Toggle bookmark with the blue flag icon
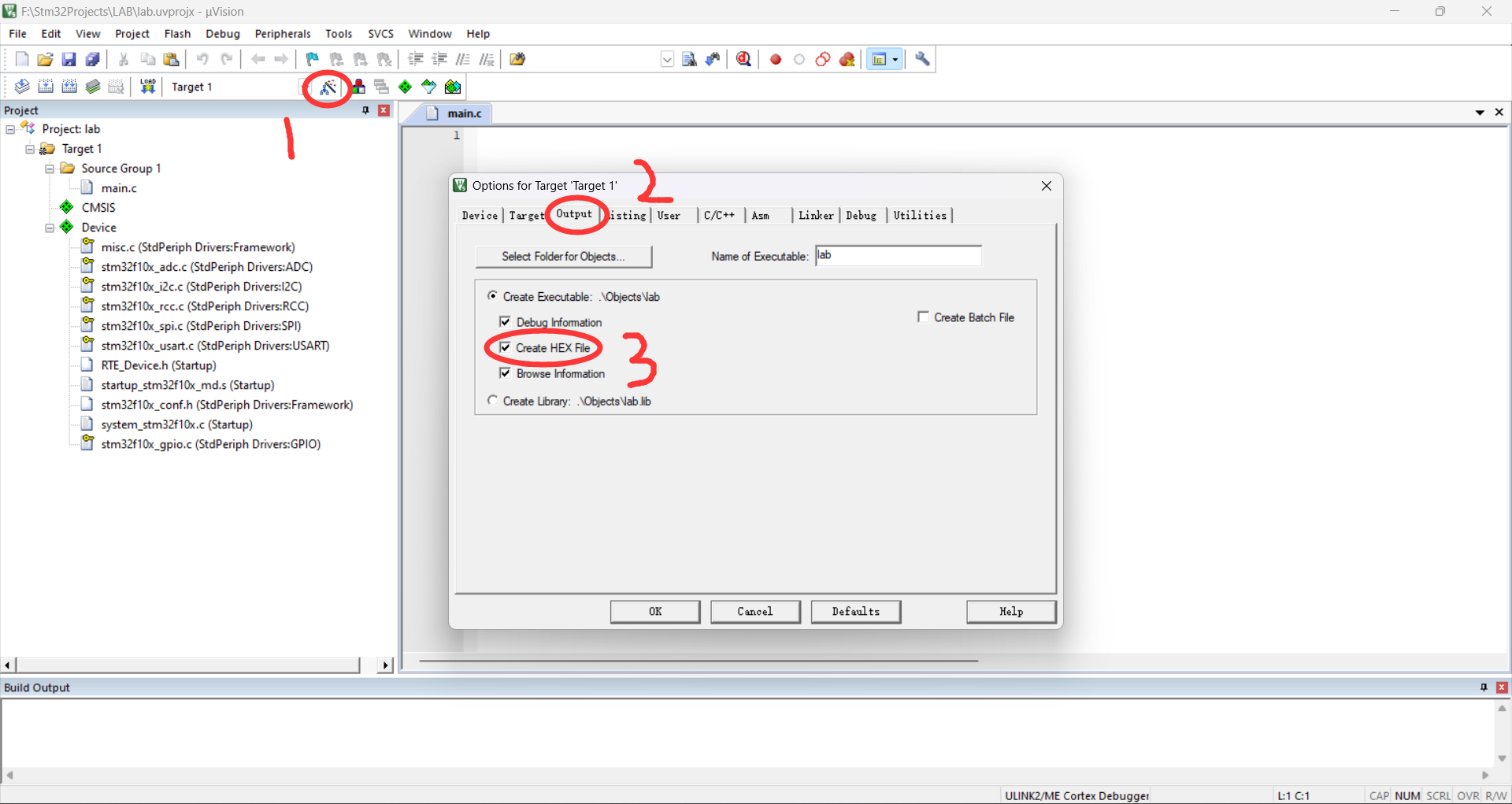This screenshot has width=1512, height=804. click(x=313, y=59)
